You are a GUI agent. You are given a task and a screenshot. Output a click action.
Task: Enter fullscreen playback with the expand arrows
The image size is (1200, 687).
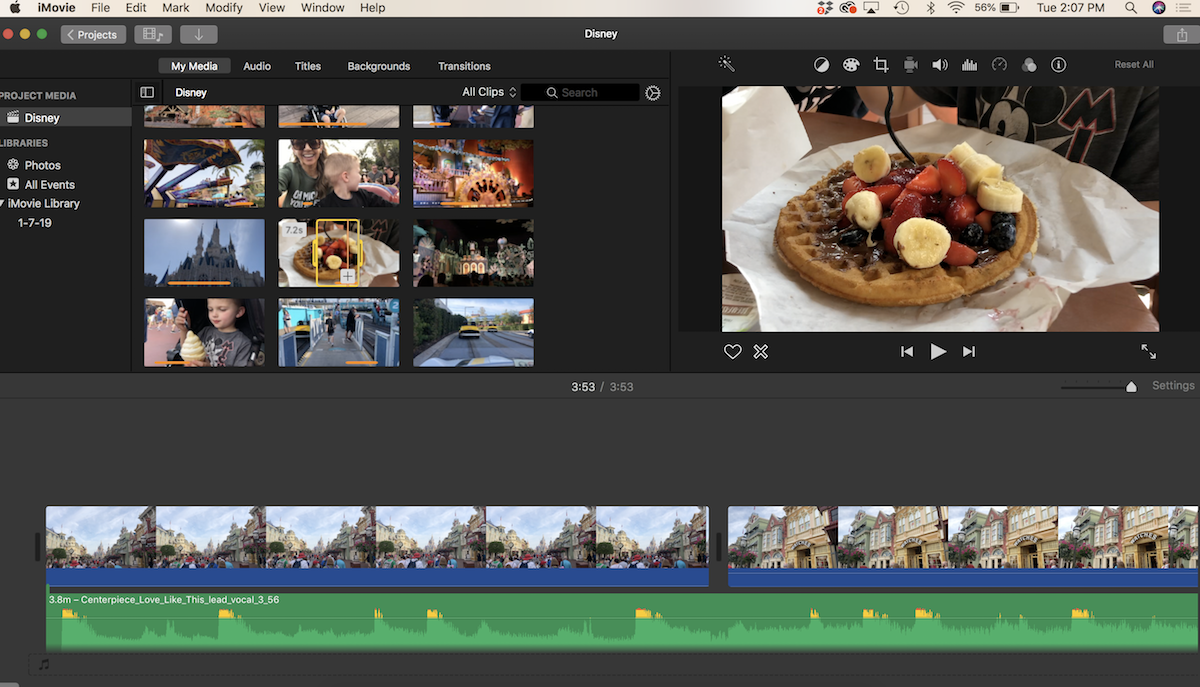1148,352
